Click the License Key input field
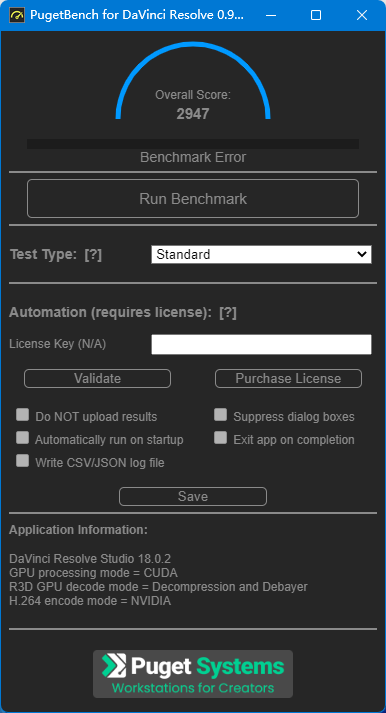 261,344
